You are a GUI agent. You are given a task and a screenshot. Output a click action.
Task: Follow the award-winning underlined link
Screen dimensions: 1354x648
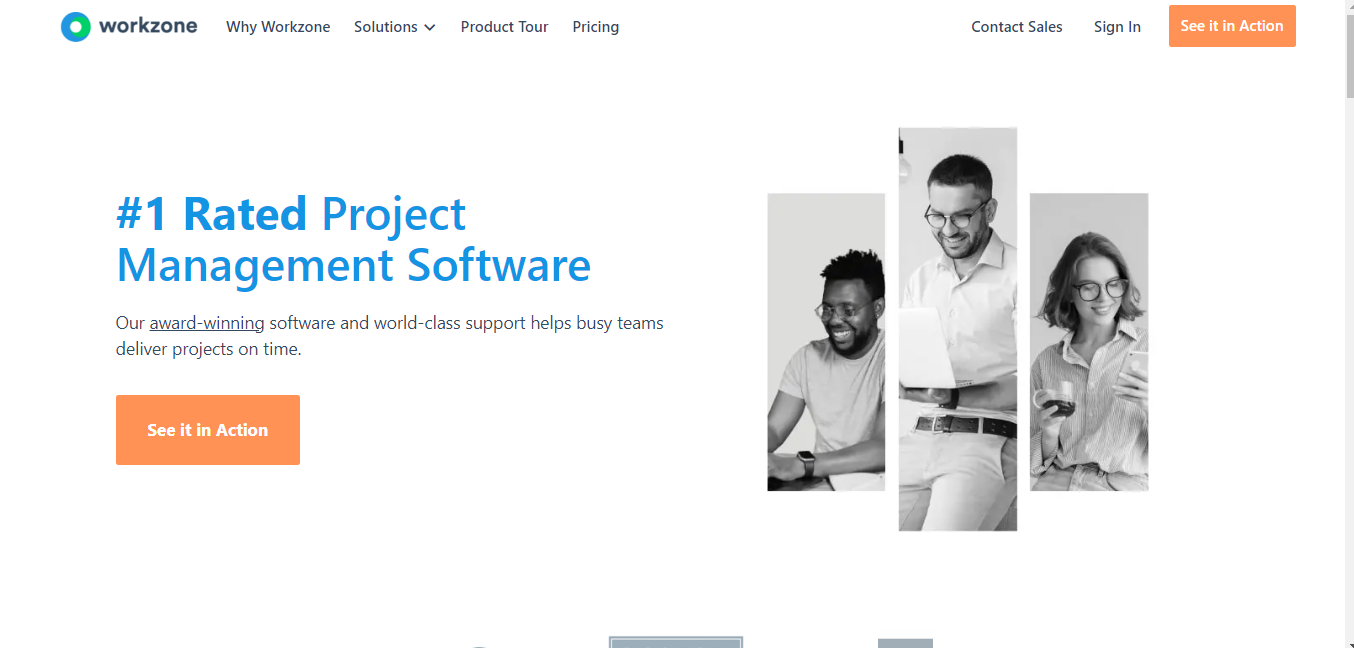coord(207,323)
